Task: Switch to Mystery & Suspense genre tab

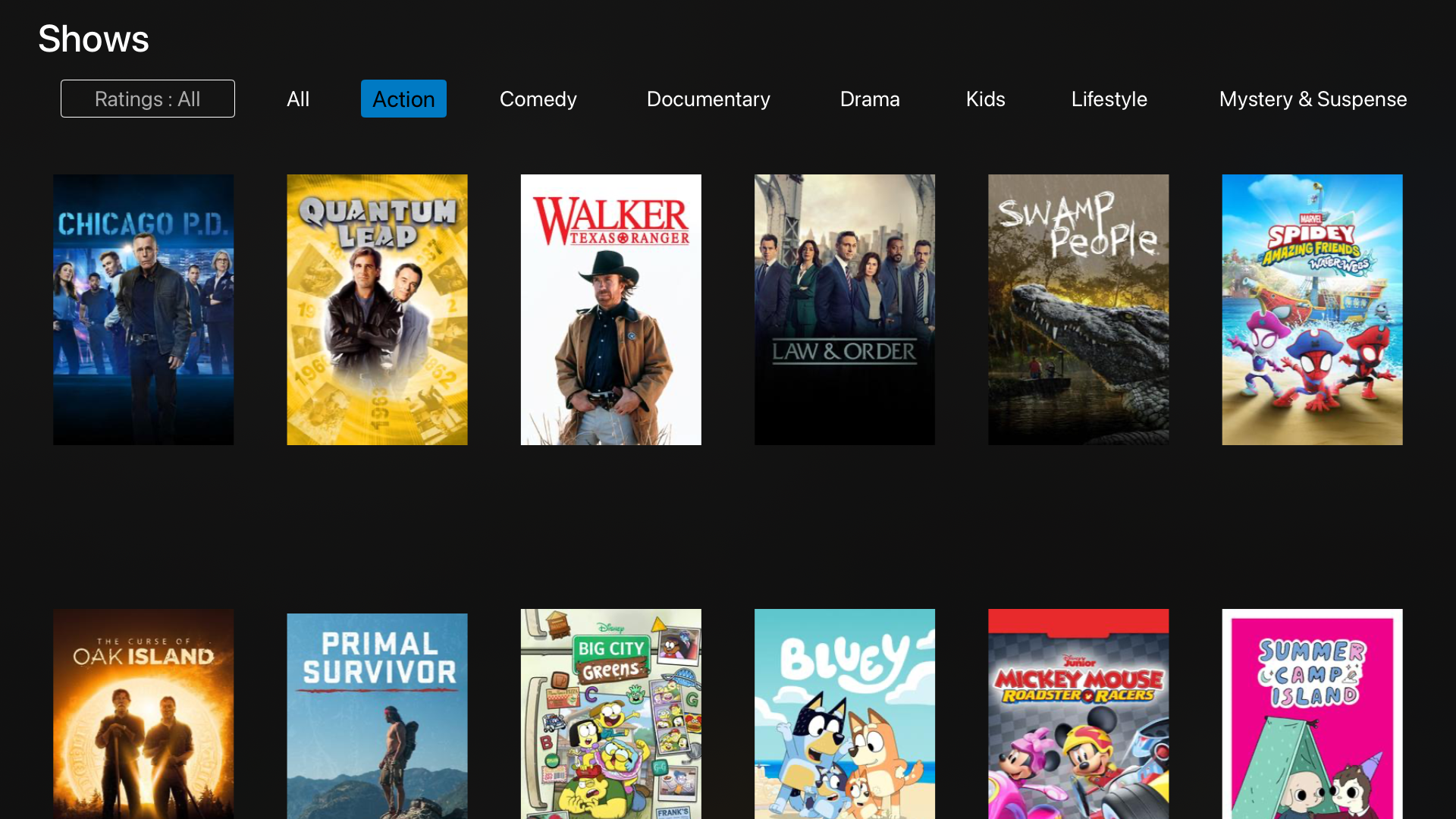Action: (x=1313, y=99)
